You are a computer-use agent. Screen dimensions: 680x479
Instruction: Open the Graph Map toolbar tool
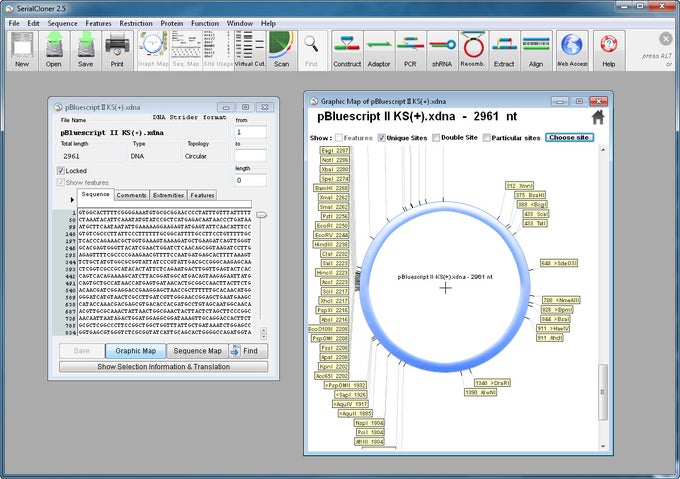coord(153,50)
